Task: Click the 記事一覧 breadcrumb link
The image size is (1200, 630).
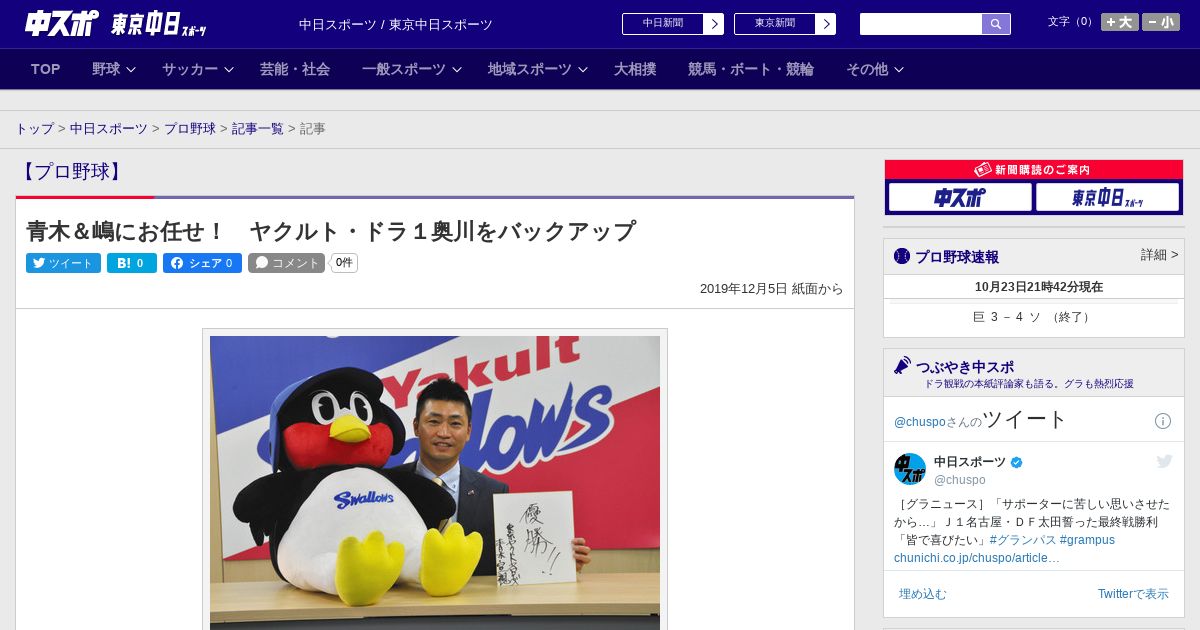Action: [x=258, y=129]
